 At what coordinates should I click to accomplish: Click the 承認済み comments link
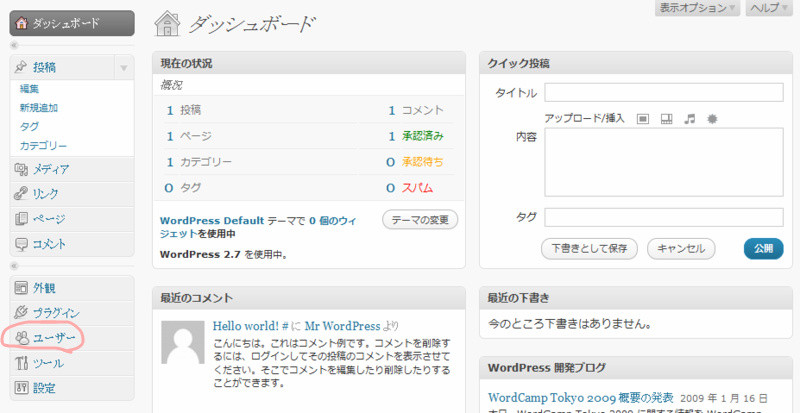[x=423, y=136]
